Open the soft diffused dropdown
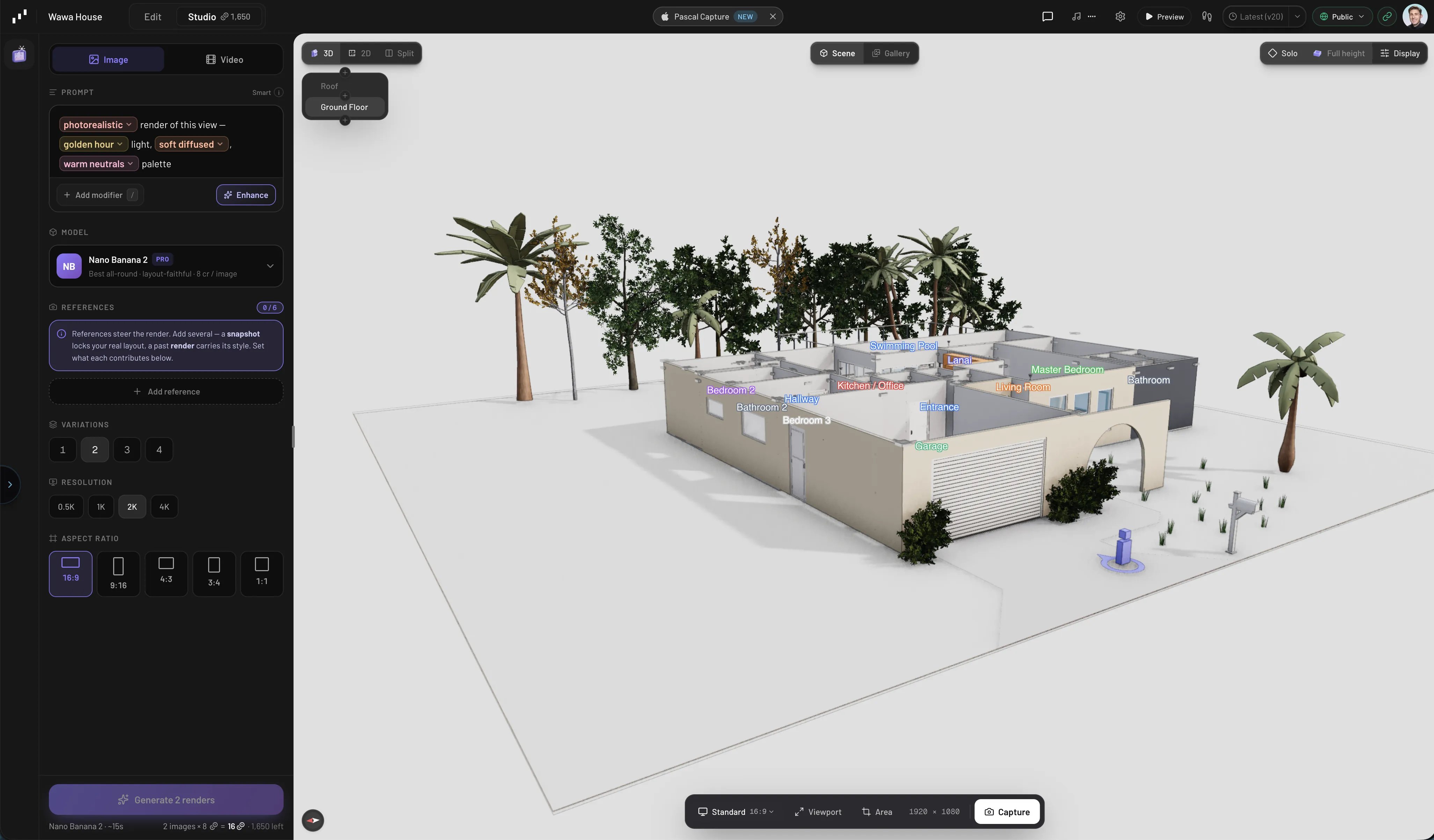Screen dimensions: 1434x840 point(191,145)
